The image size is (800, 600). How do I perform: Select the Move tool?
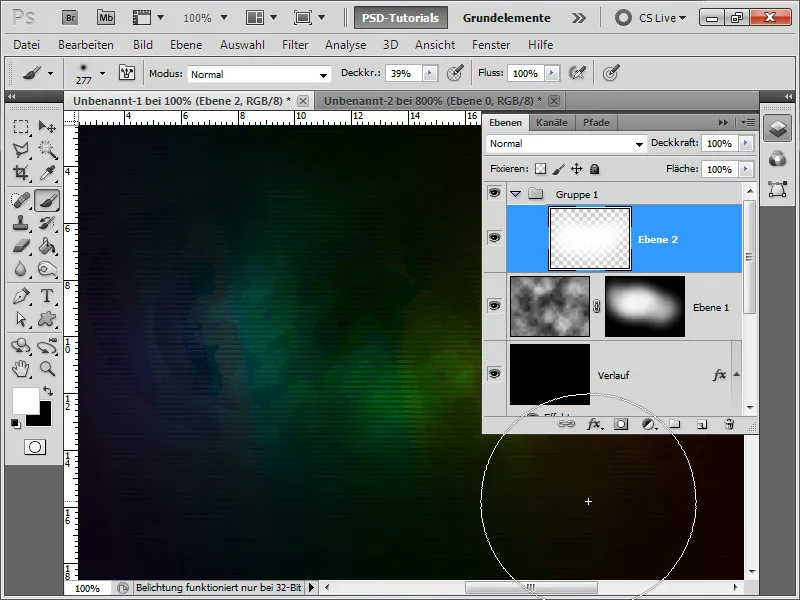pyautogui.click(x=47, y=126)
